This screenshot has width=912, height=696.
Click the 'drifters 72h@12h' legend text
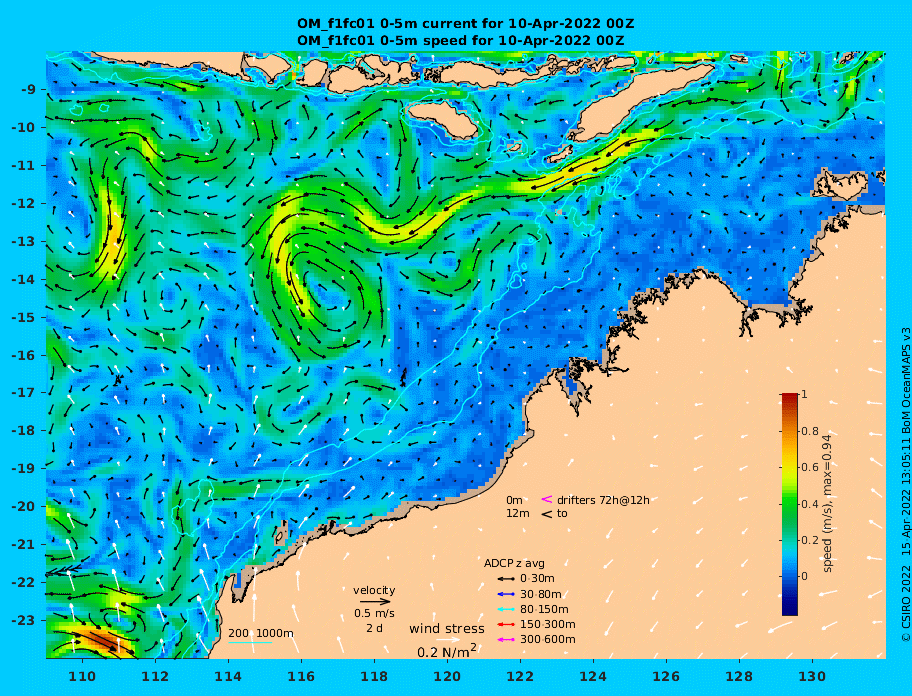(603, 500)
